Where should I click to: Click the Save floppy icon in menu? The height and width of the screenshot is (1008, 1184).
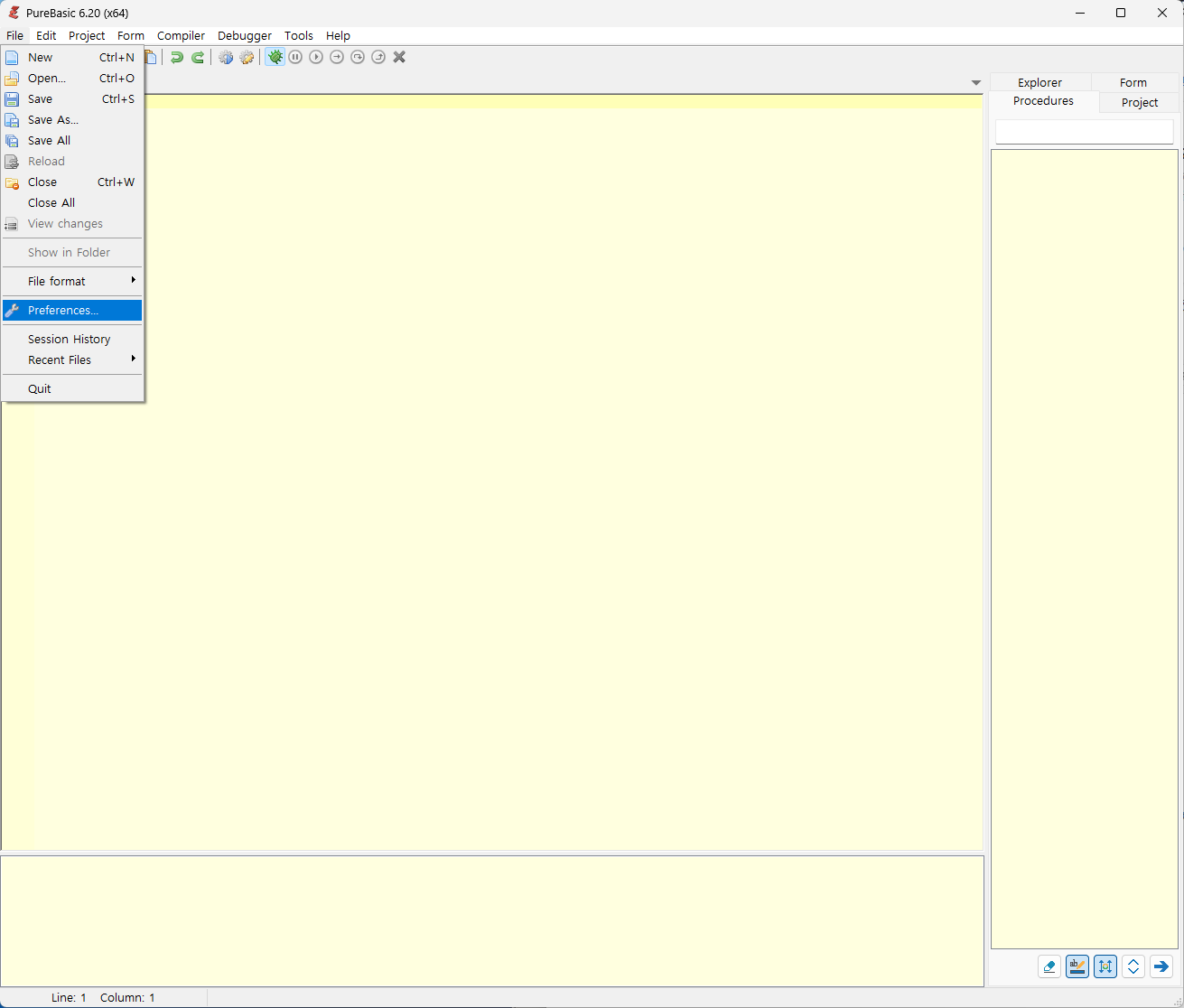(12, 98)
